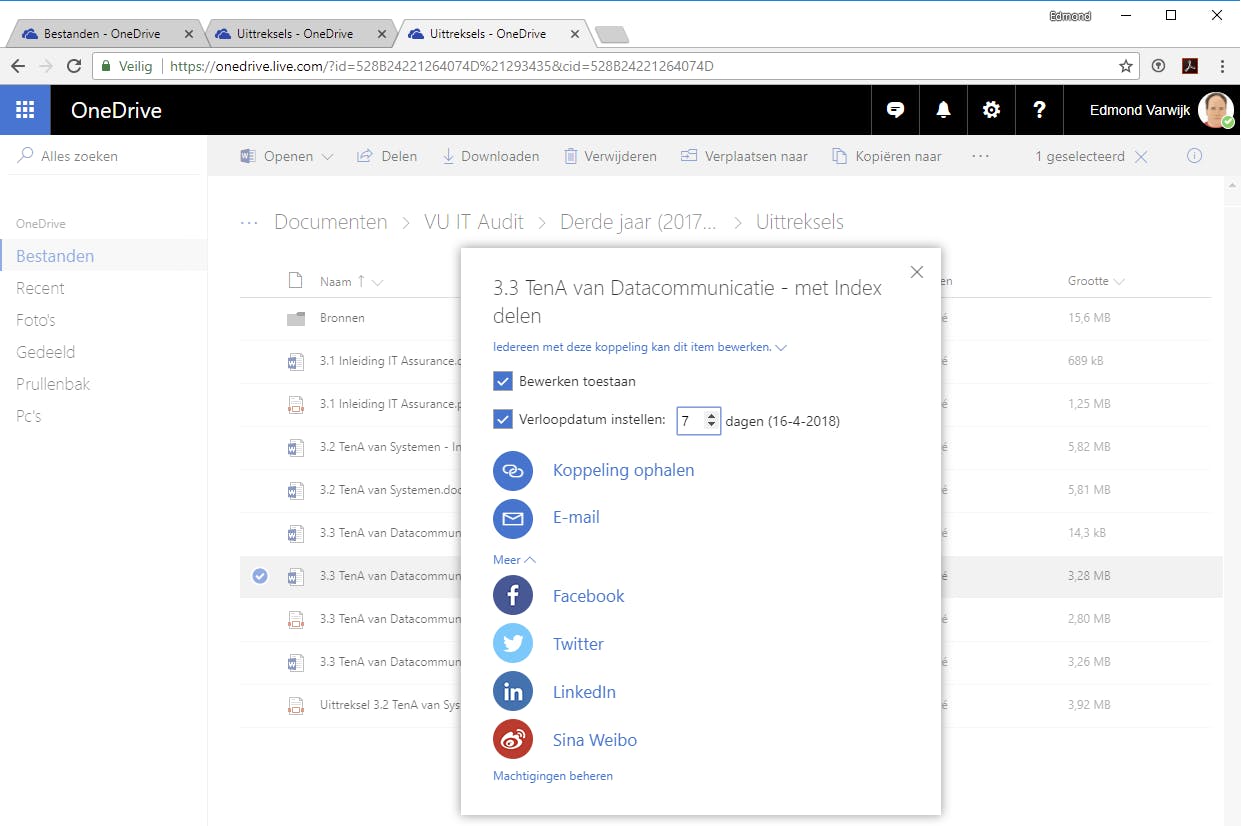1241x826 pixels.
Task: Share via the Sina Weibo icon
Action: pos(513,740)
